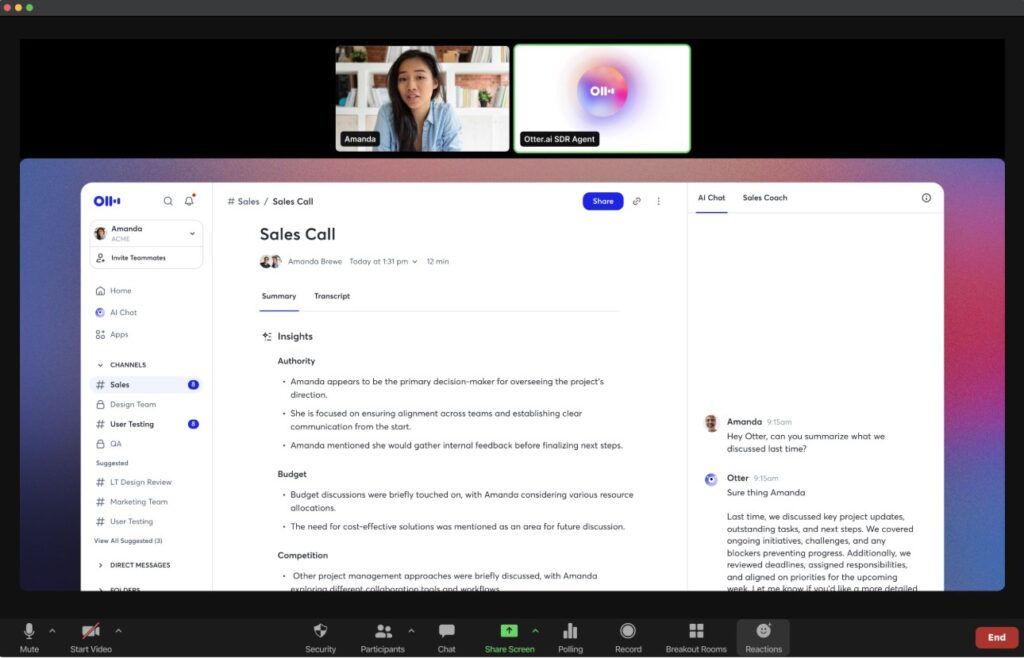The width and height of the screenshot is (1024, 658).
Task: Open Polling from Zoom toolbar
Action: [x=570, y=637]
